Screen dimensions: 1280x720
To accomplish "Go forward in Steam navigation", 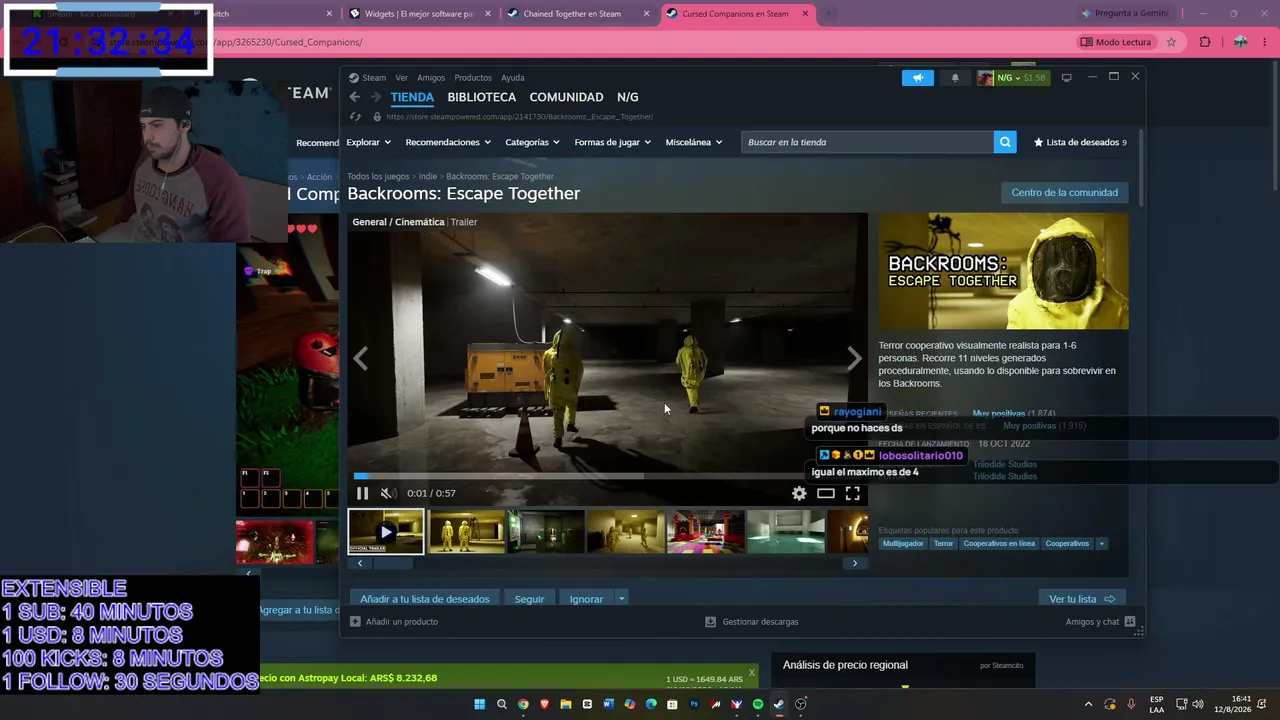I will click(375, 97).
